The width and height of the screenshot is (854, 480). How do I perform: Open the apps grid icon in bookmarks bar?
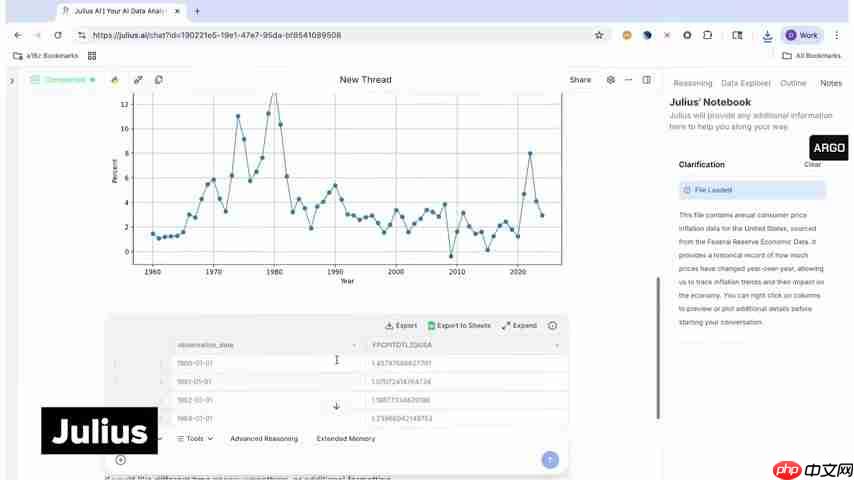pyautogui.click(x=92, y=56)
